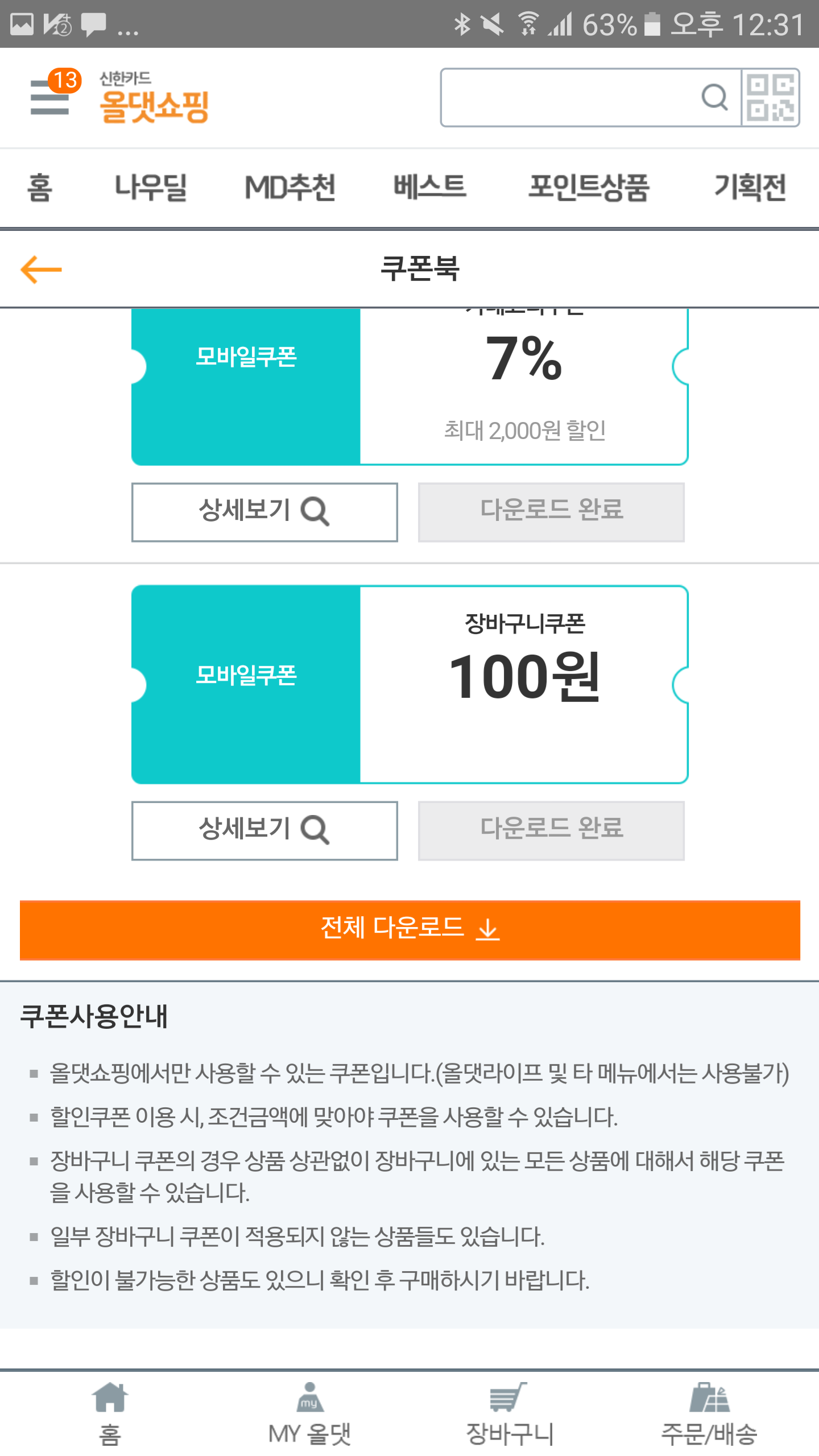Switch to the MD추천 tab
The image size is (819, 1456).
pyautogui.click(x=290, y=187)
